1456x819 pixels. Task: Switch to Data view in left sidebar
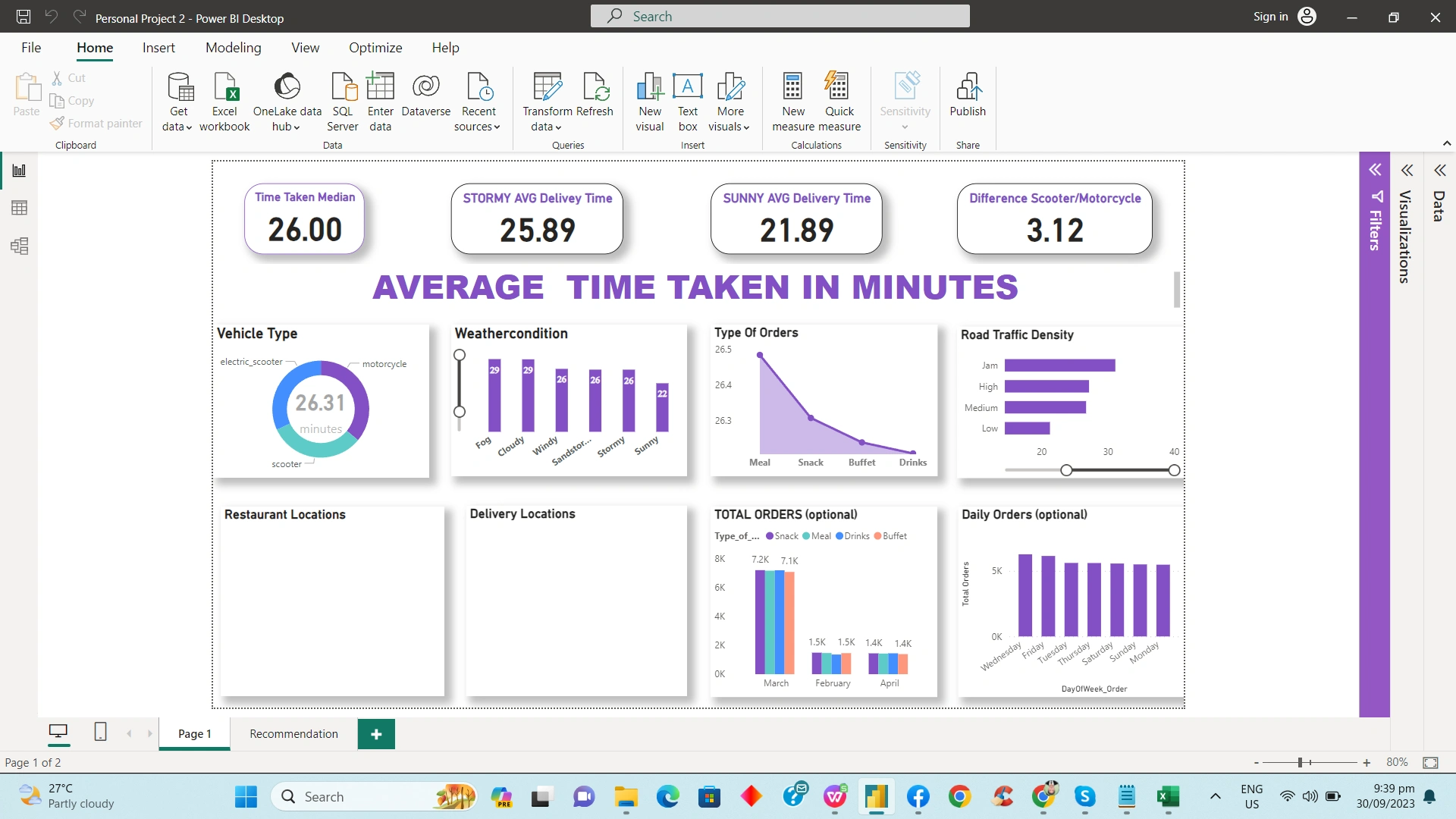click(x=19, y=208)
